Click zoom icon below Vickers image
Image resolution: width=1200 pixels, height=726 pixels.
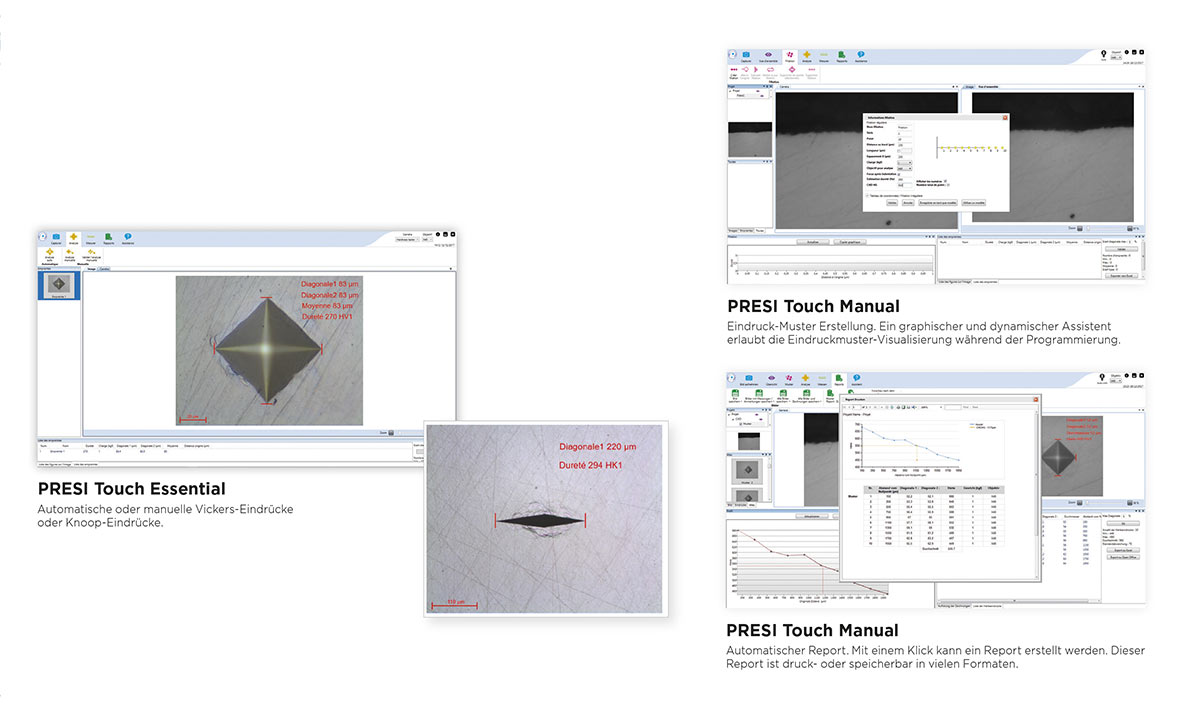click(x=391, y=433)
